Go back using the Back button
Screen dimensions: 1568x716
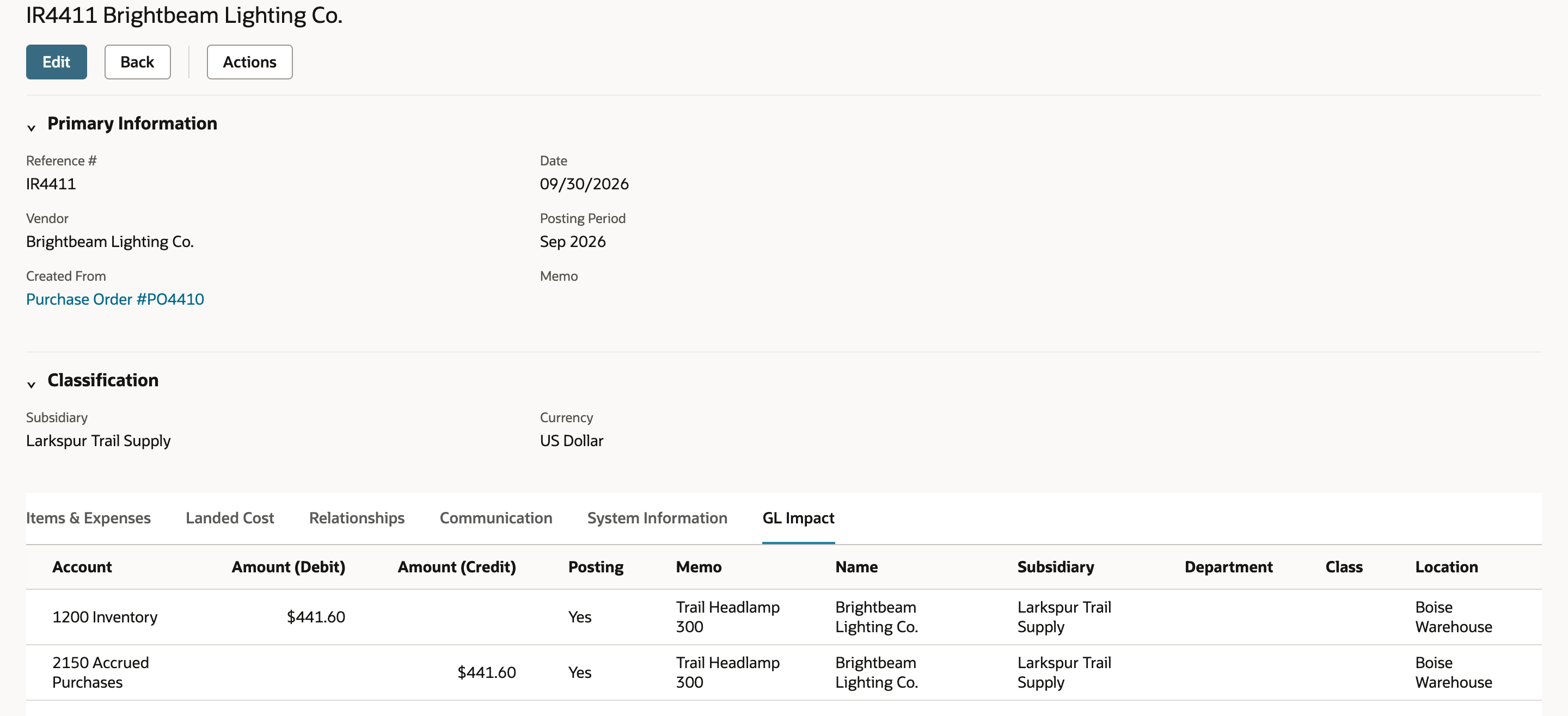138,62
